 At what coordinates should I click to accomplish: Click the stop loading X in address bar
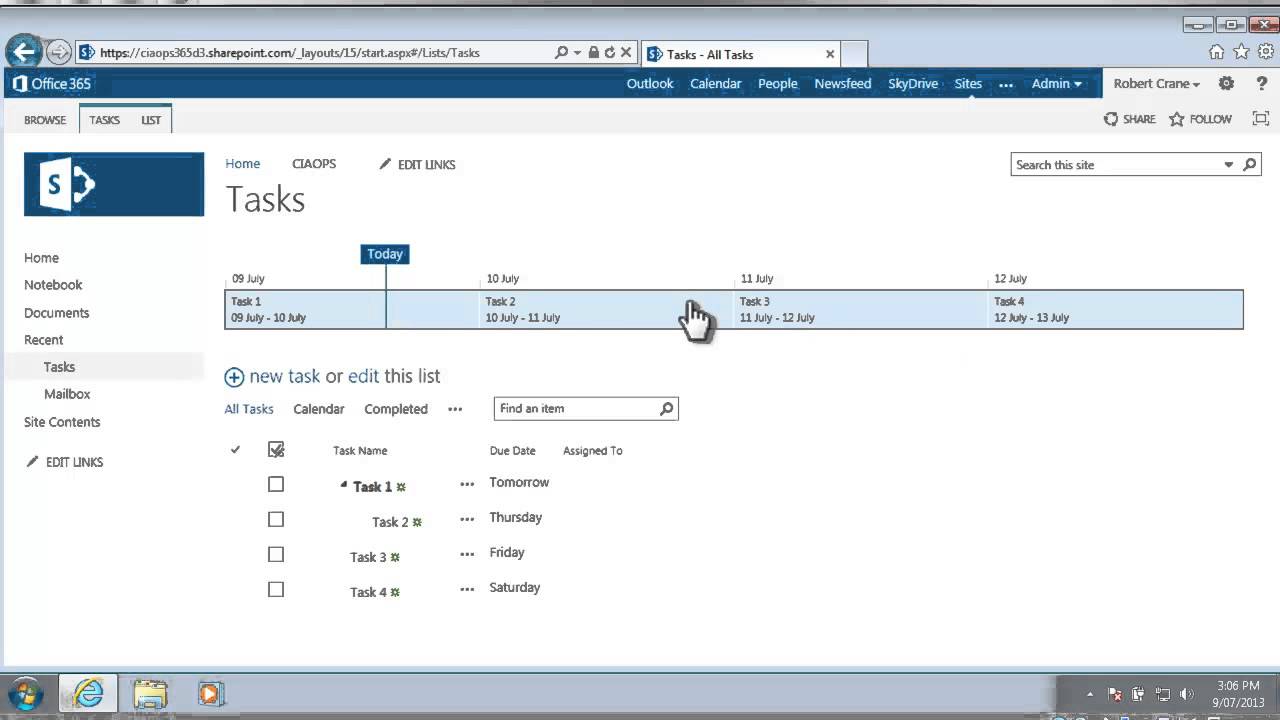[x=626, y=52]
